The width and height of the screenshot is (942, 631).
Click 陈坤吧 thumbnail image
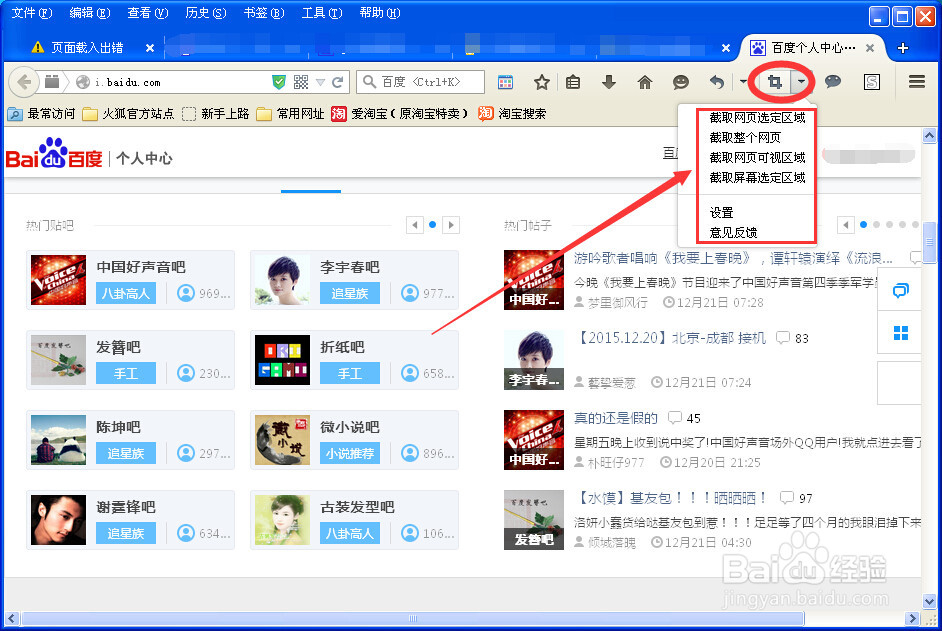pyautogui.click(x=58, y=440)
